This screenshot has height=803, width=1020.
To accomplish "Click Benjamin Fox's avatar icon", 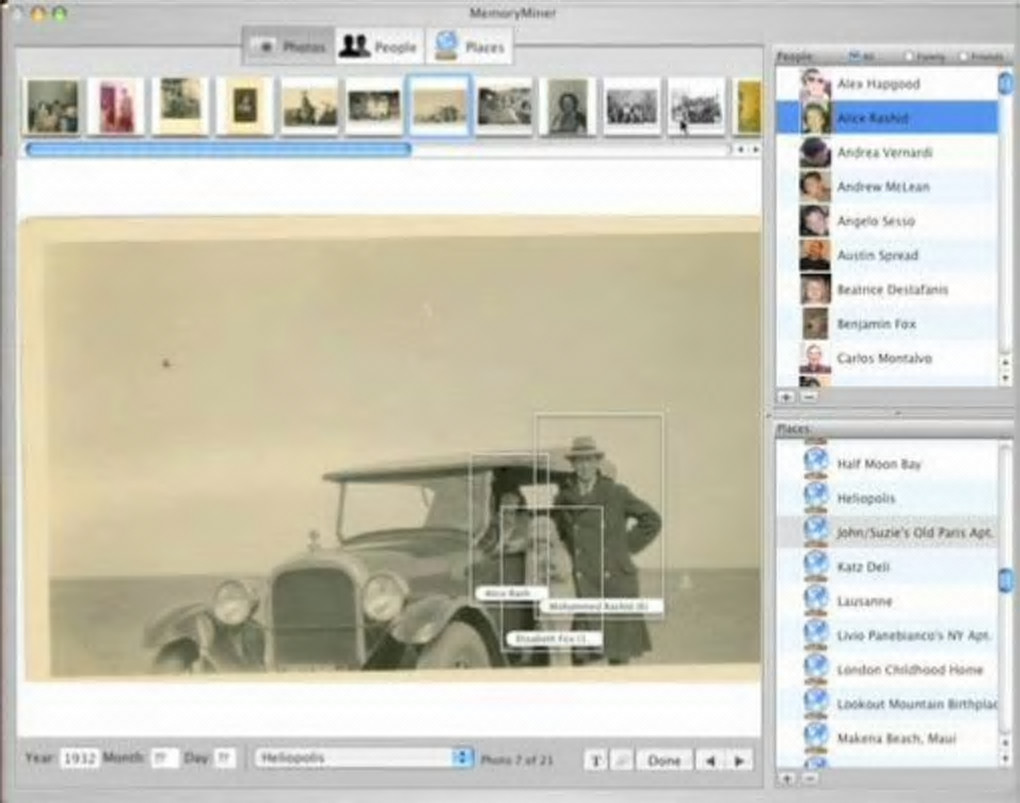I will point(814,324).
